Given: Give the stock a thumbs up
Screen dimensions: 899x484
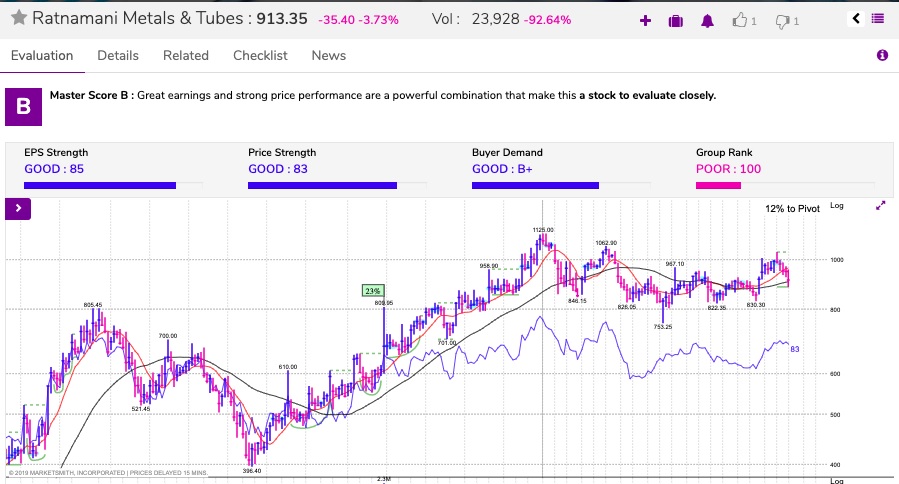Looking at the screenshot, I should coord(741,20).
